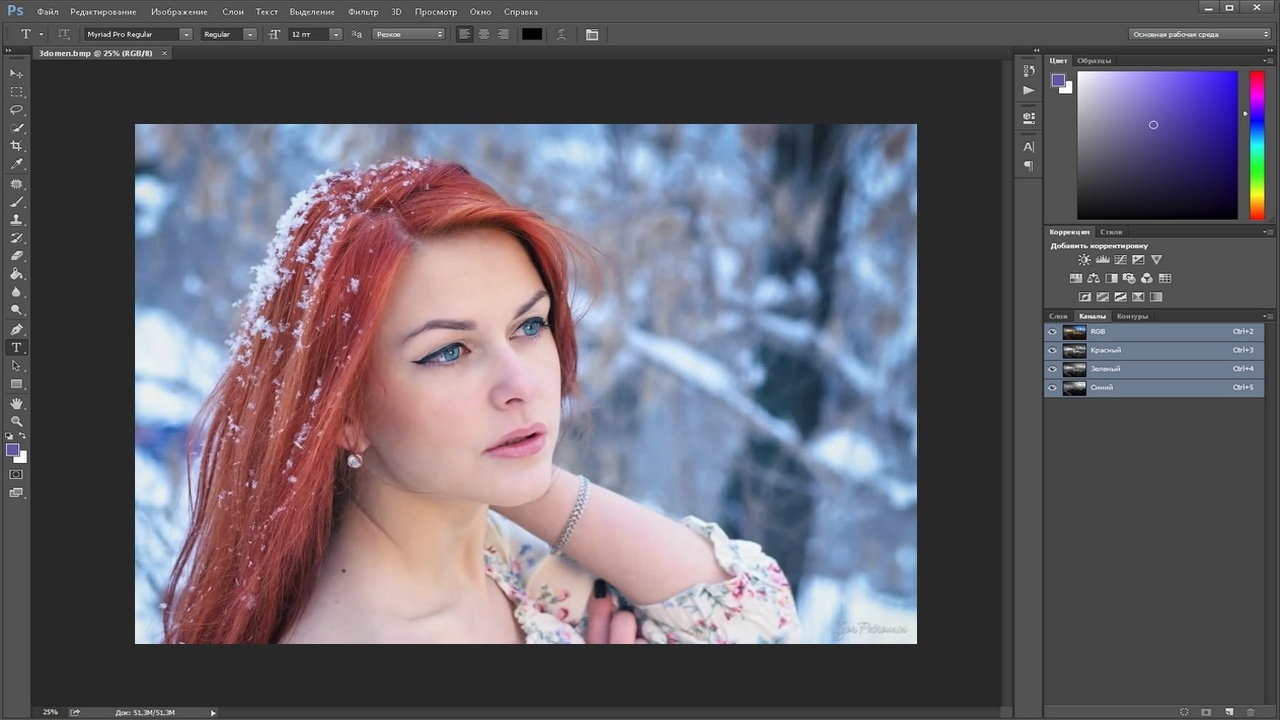1280x720 pixels.
Task: Switch to the Стили tab
Action: (1111, 231)
